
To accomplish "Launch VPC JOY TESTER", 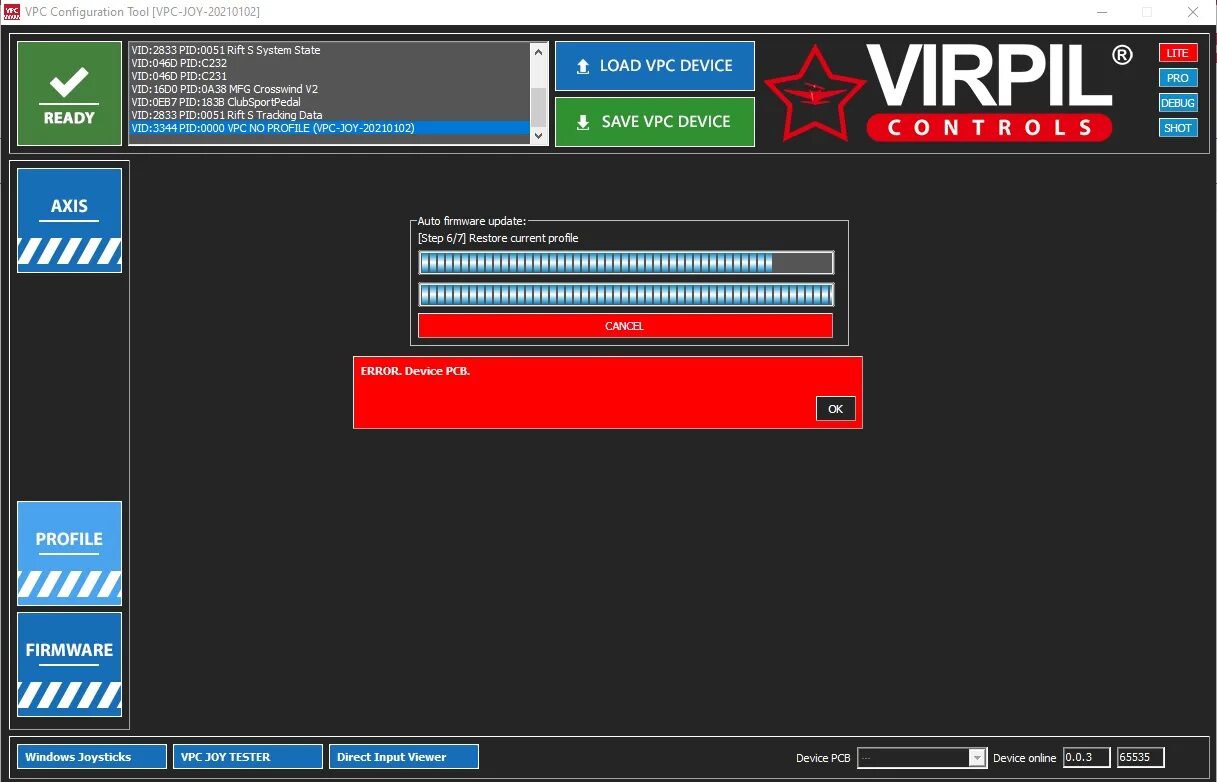I will [248, 757].
